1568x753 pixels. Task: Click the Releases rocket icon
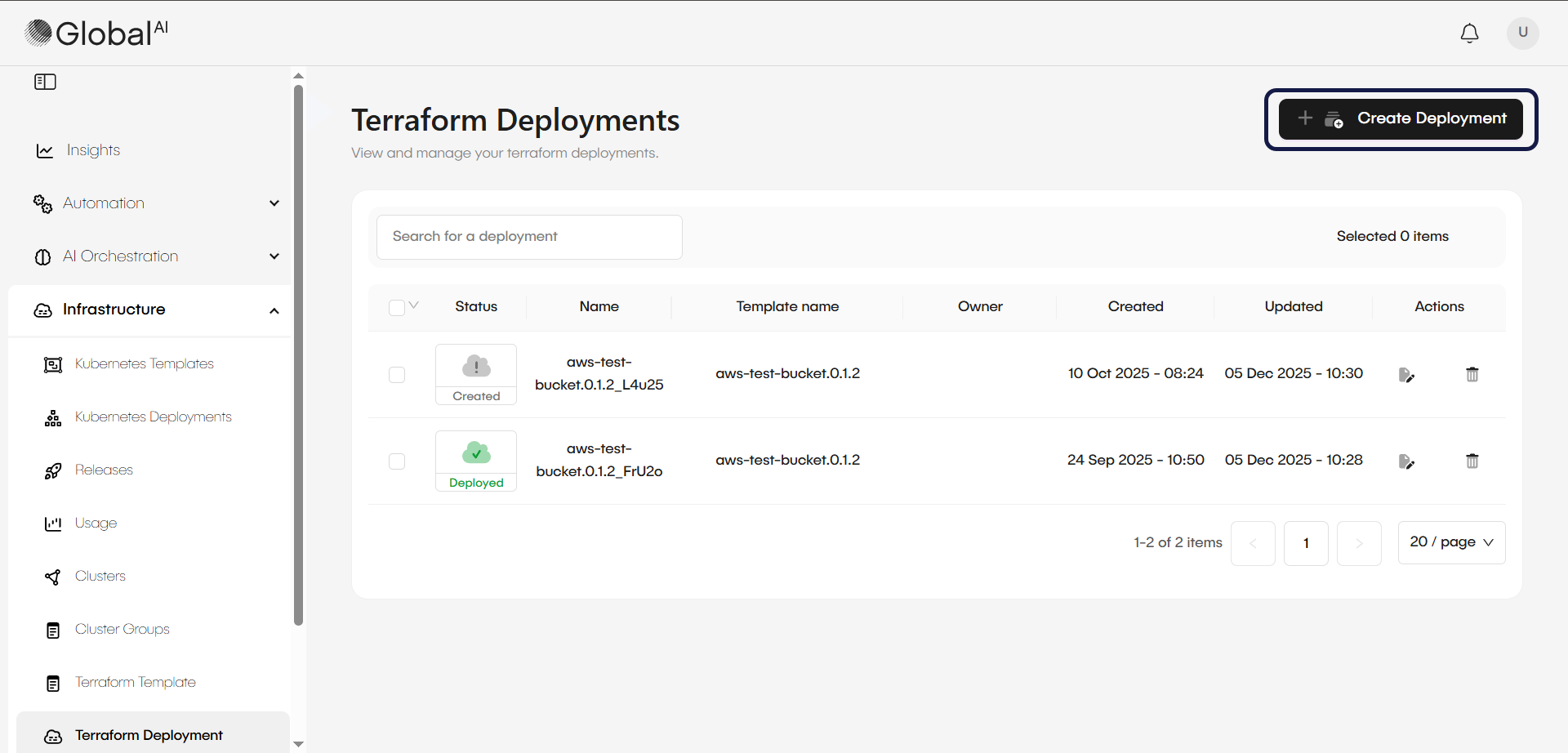click(x=52, y=470)
